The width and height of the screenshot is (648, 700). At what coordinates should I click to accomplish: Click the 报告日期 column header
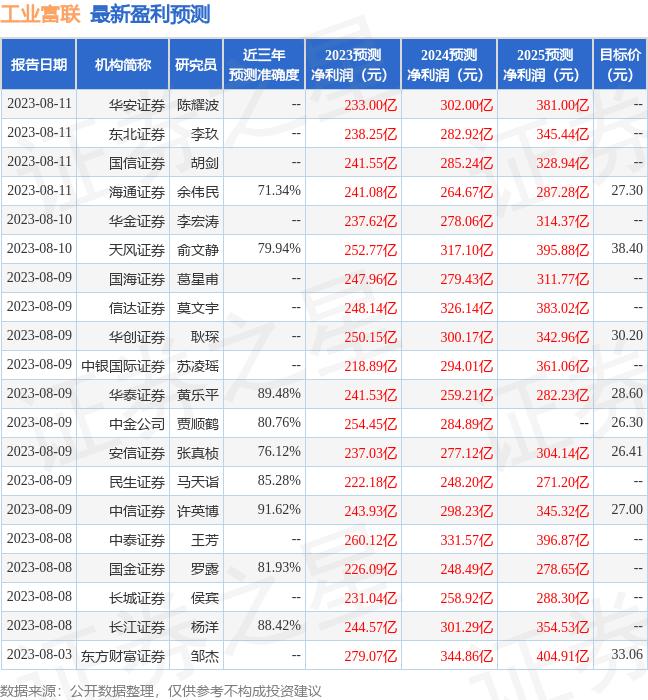pyautogui.click(x=38, y=65)
